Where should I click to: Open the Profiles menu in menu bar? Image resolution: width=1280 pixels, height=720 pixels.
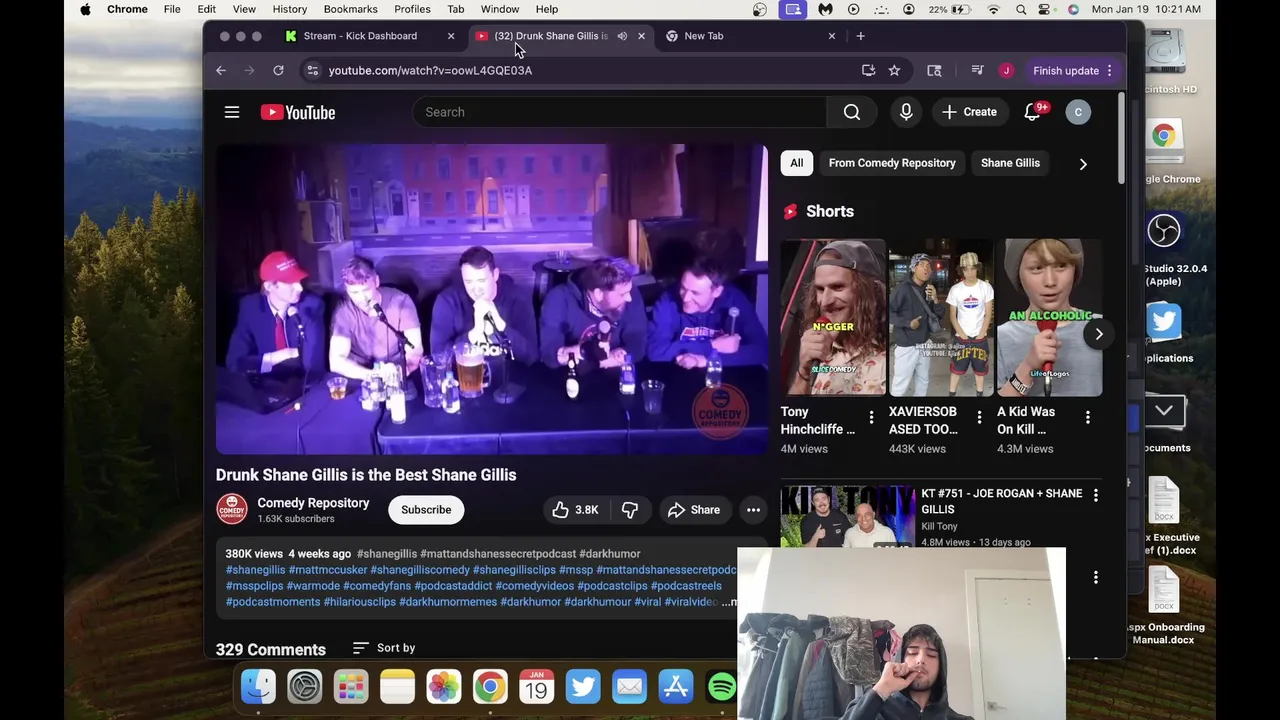click(412, 9)
